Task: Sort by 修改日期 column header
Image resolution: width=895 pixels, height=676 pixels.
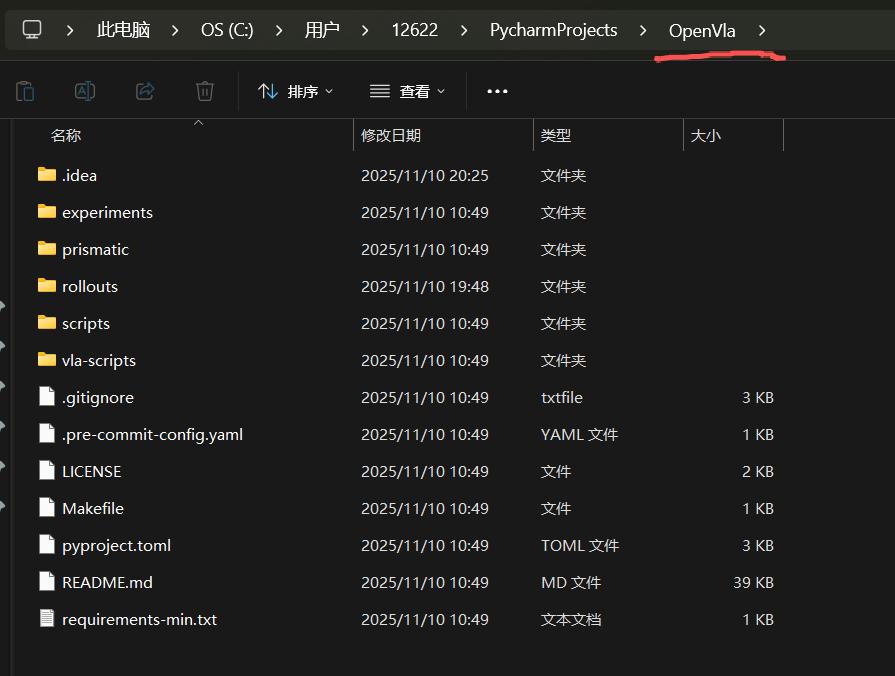Action: point(391,135)
